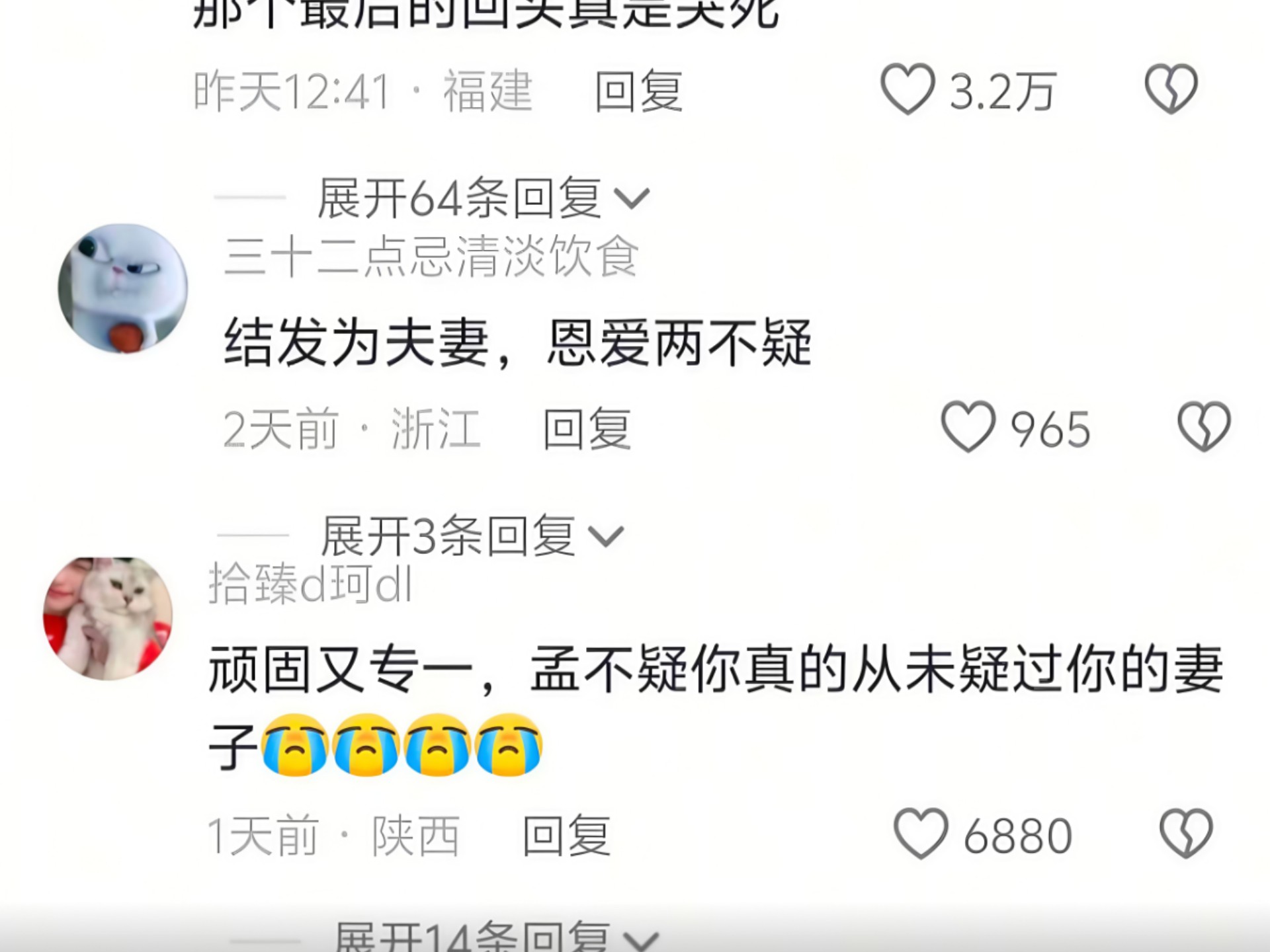The height and width of the screenshot is (952, 1270).
Task: Select comment text 顽固又专一 about 孟不疑
Action: 716,708
